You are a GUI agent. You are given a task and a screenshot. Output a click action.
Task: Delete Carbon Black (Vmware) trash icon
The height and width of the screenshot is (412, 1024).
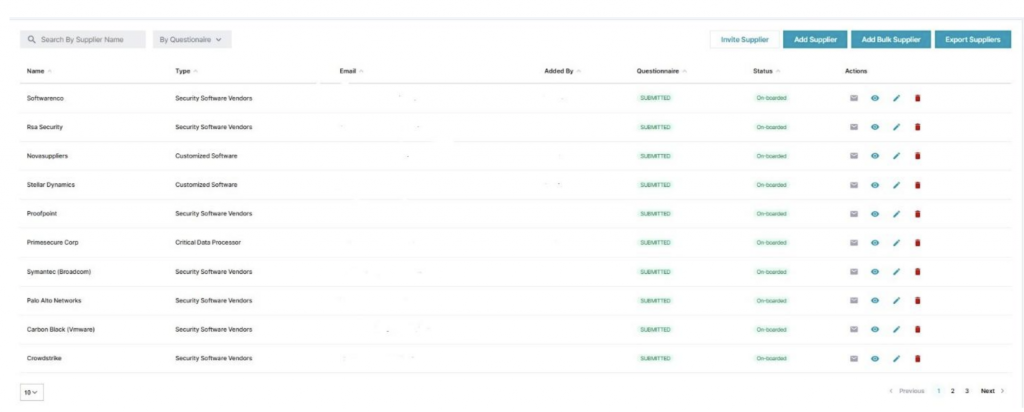[918, 329]
